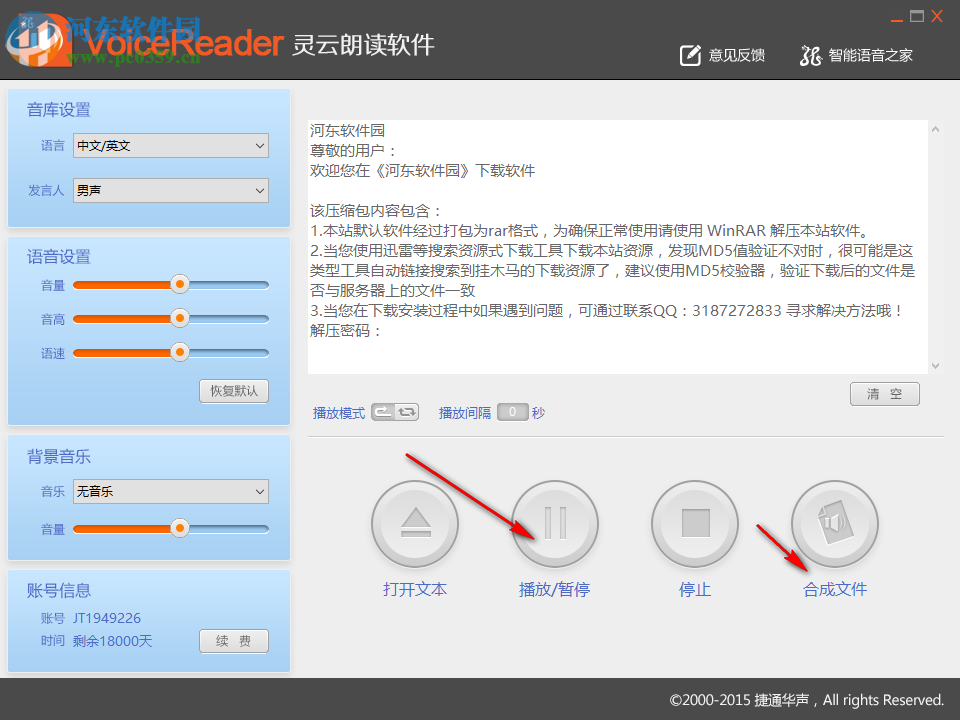Click the 播放间隔 seconds input field
The width and height of the screenshot is (960, 720).
pyautogui.click(x=512, y=411)
